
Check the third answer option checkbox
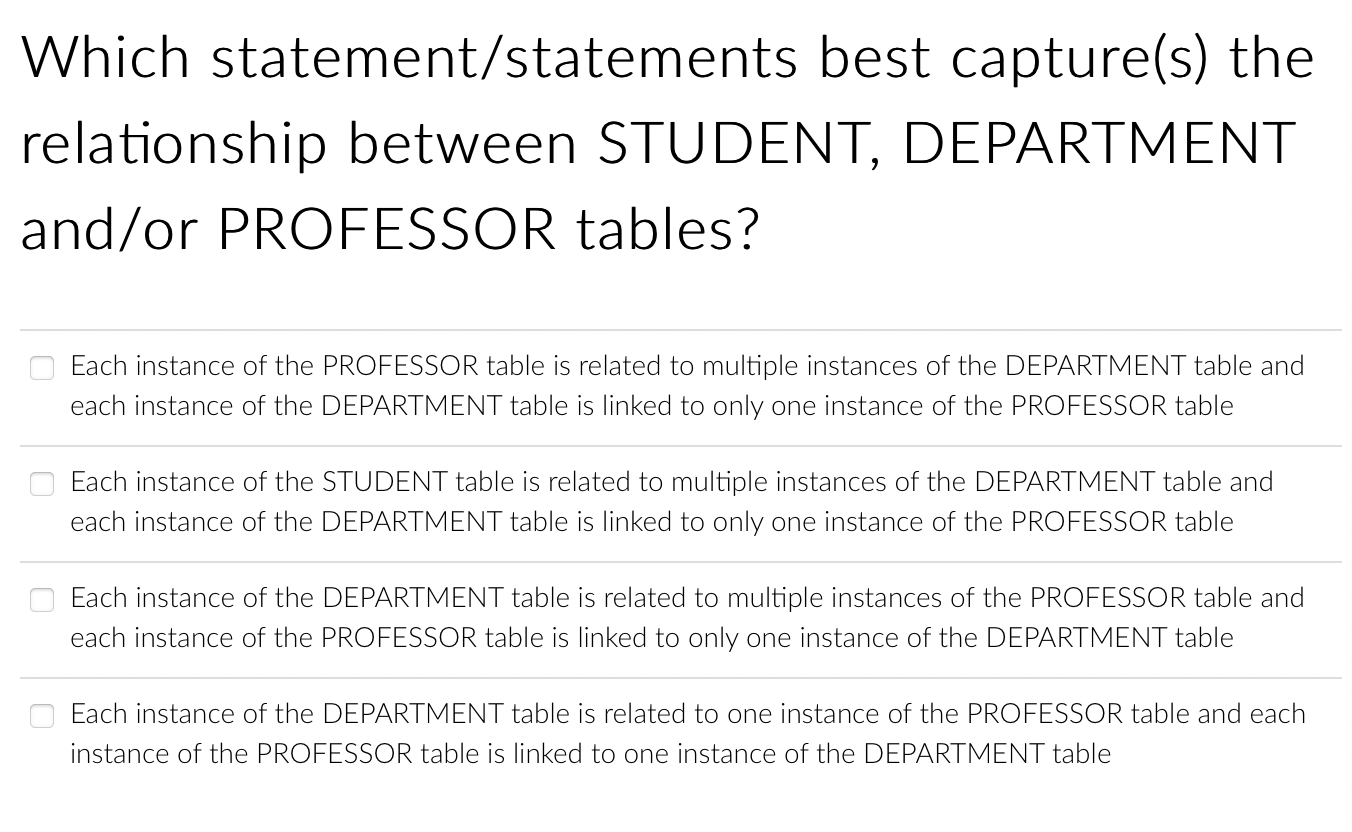(x=42, y=600)
